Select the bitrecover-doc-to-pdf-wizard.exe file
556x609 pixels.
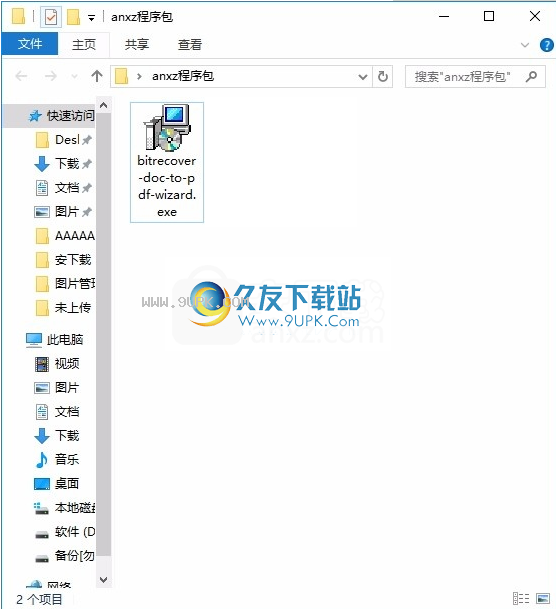tap(167, 162)
